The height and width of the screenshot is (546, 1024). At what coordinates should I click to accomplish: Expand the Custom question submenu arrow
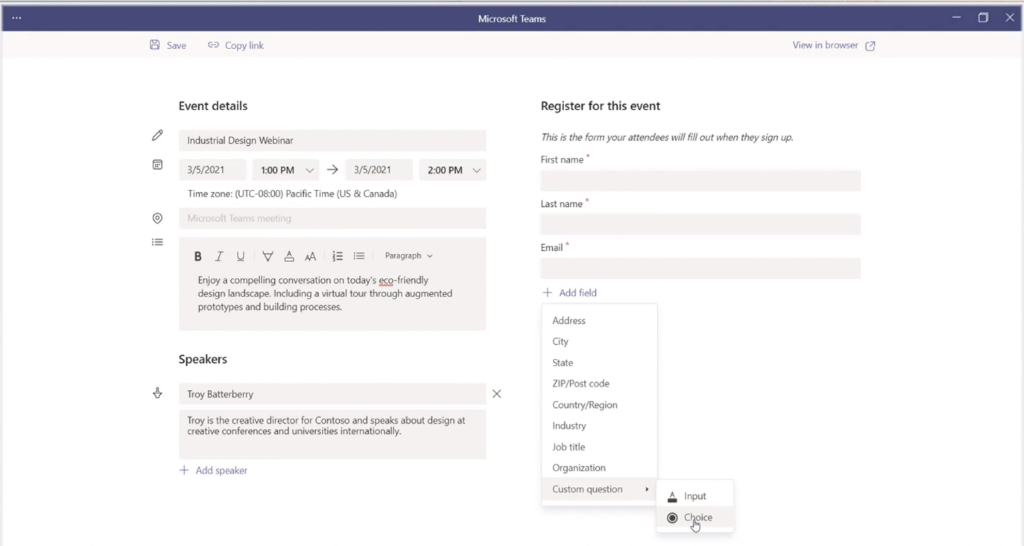[x=647, y=489]
